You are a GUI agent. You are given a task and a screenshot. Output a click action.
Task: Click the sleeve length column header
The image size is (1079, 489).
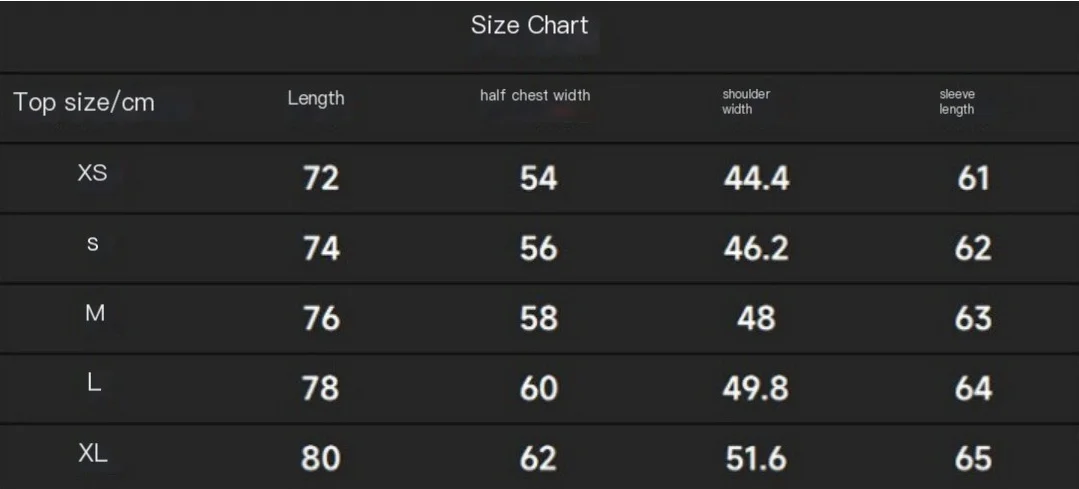click(957, 102)
